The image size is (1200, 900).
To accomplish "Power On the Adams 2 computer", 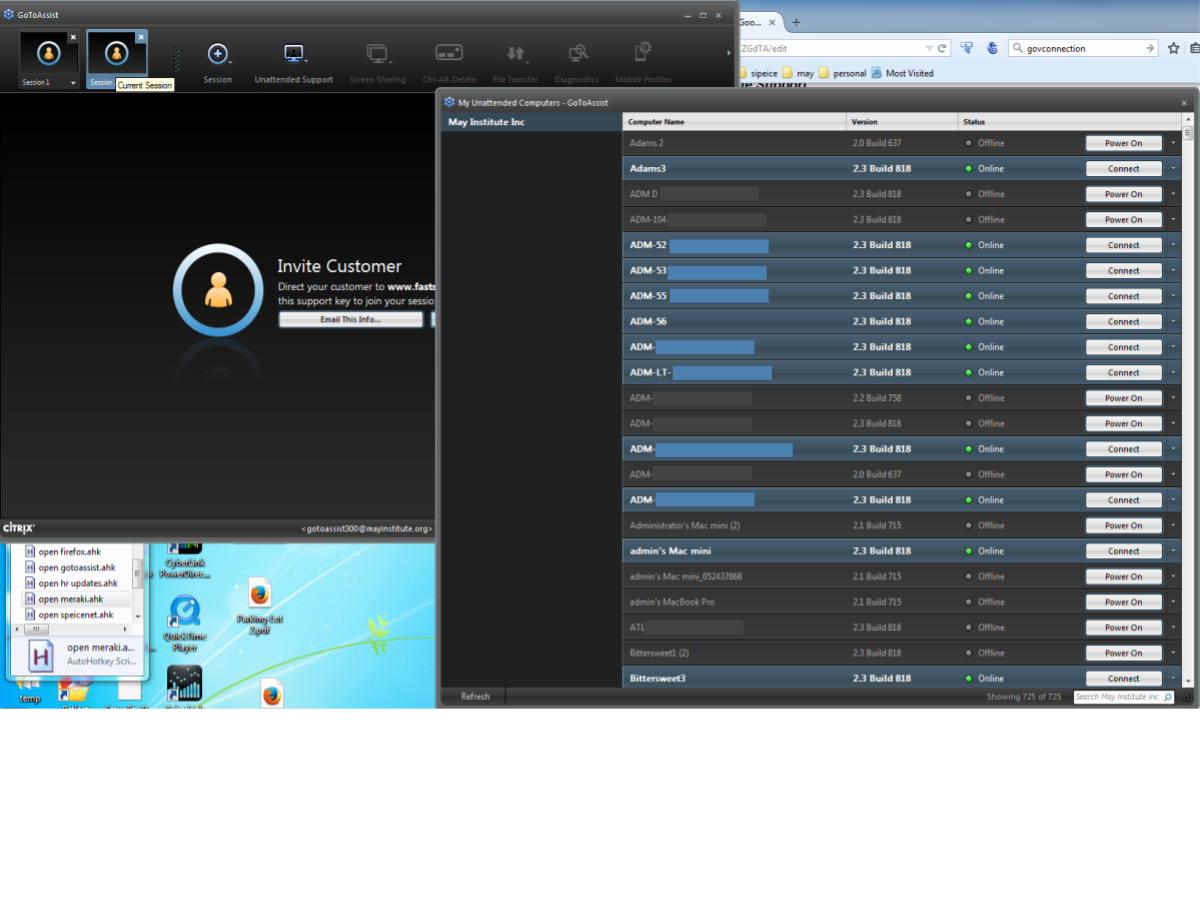I will [1123, 143].
